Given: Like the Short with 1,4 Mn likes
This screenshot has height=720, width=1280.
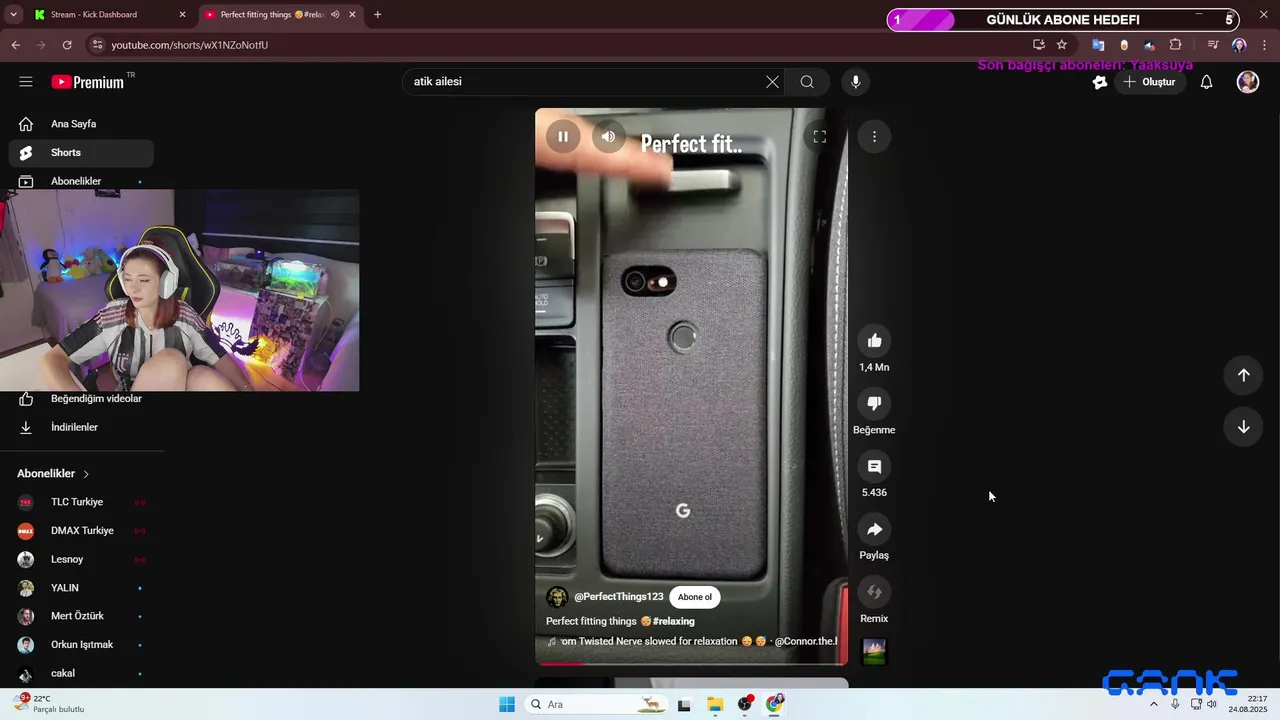Looking at the screenshot, I should [874, 341].
